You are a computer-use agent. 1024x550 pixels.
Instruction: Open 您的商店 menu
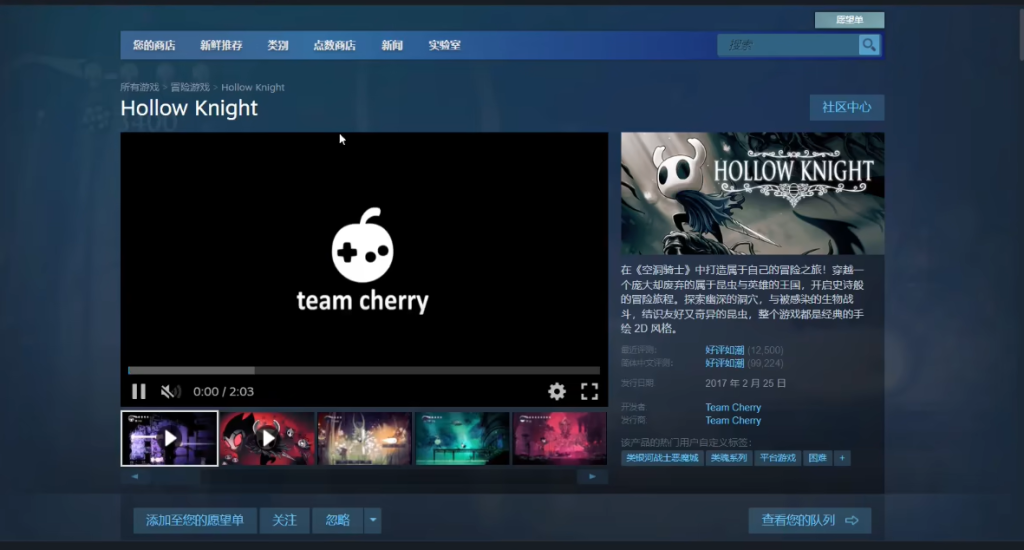coord(154,45)
